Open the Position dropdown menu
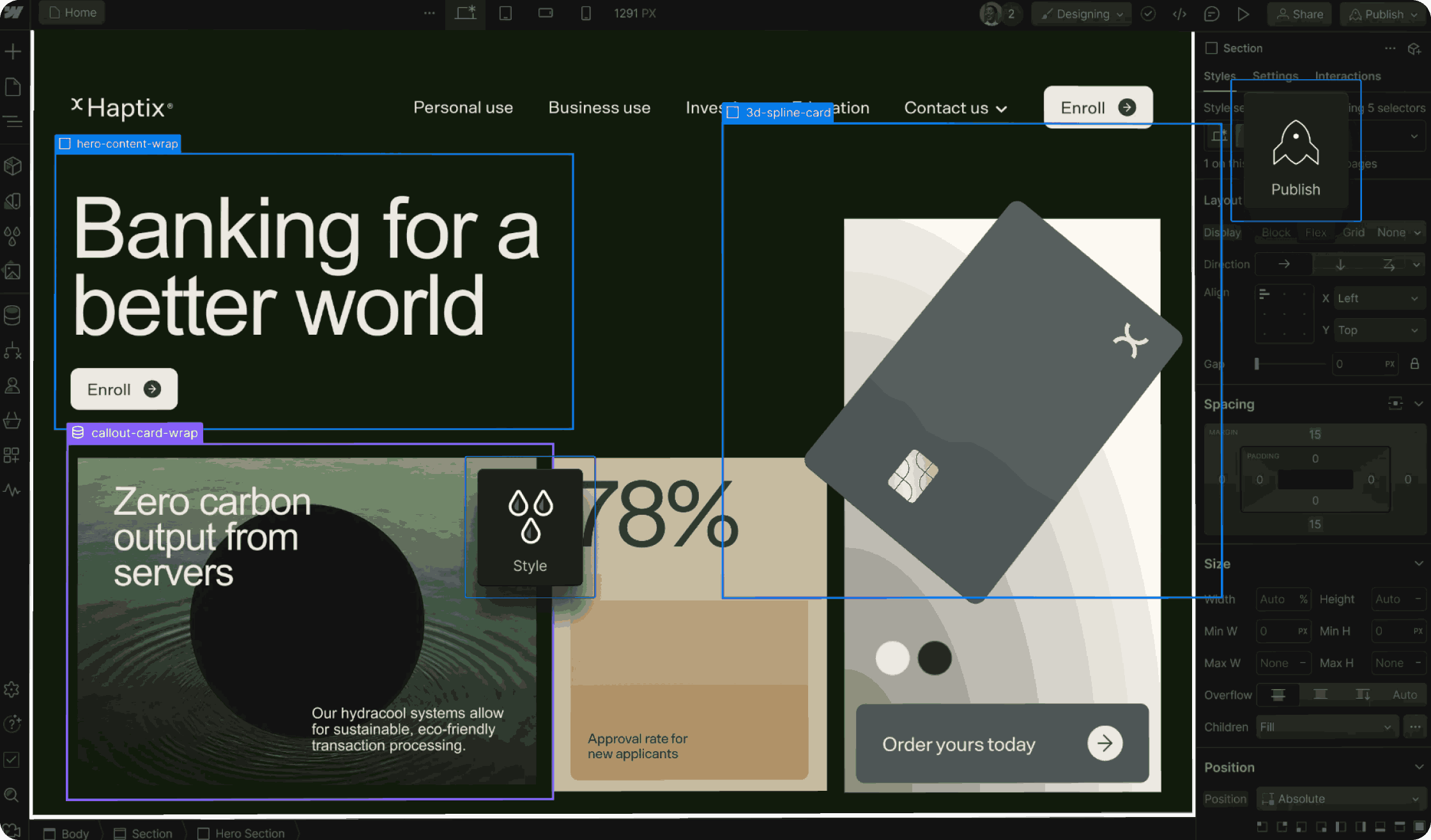Viewport: 1431px width, 840px height. [x=1340, y=798]
